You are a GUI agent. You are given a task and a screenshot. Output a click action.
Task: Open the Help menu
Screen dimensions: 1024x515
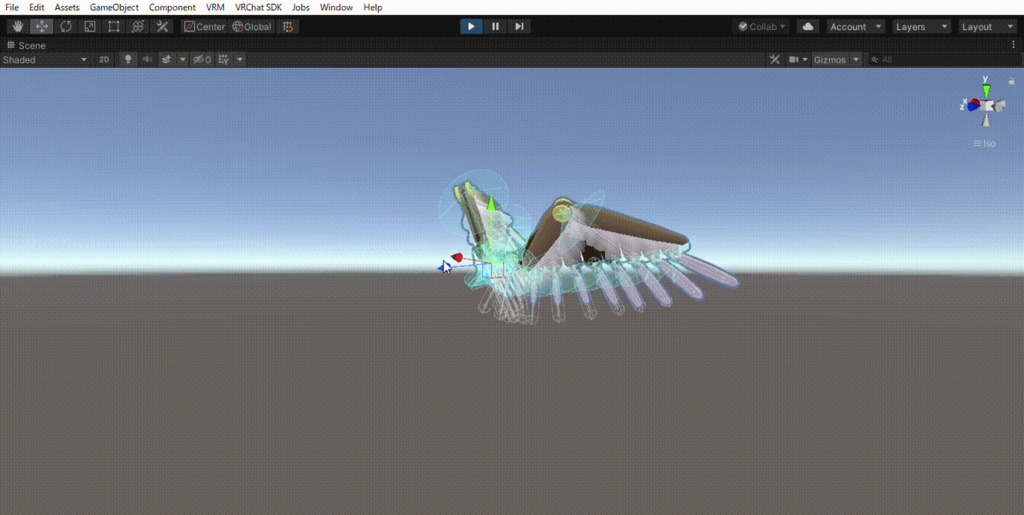pyautogui.click(x=373, y=7)
